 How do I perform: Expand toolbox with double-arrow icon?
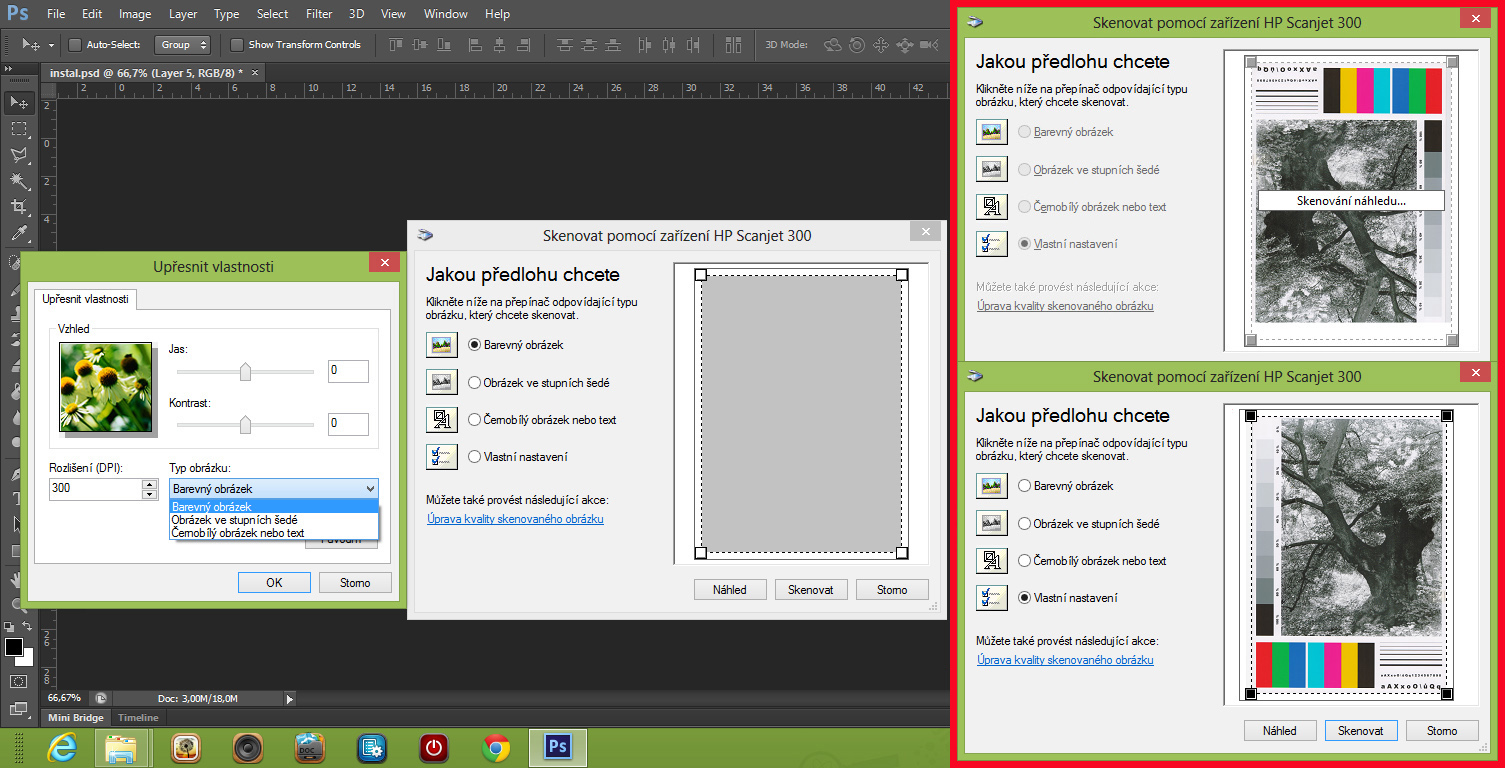[x=8, y=70]
